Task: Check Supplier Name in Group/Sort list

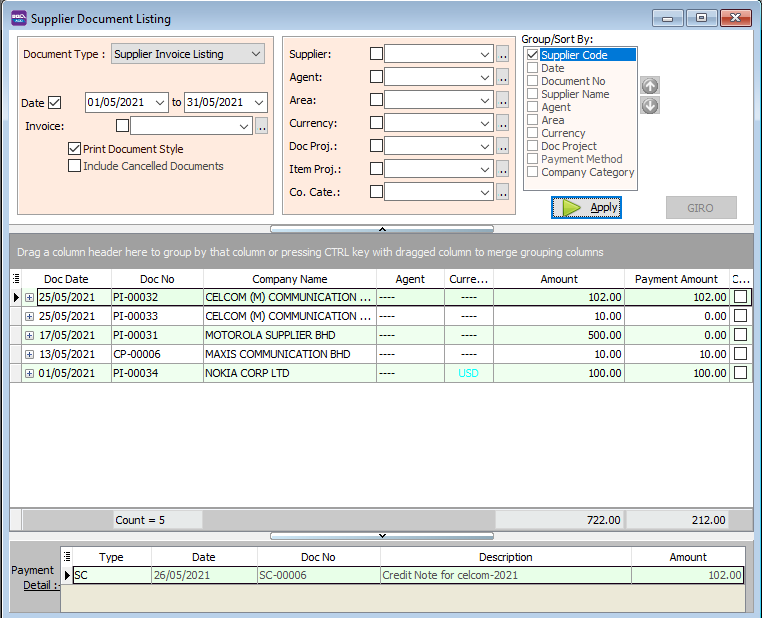Action: (533, 94)
